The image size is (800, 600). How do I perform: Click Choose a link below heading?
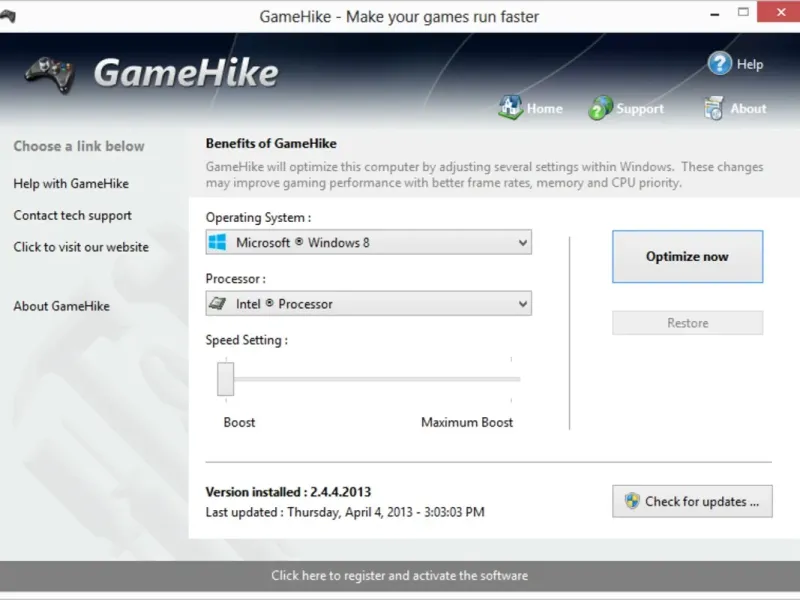click(x=79, y=146)
